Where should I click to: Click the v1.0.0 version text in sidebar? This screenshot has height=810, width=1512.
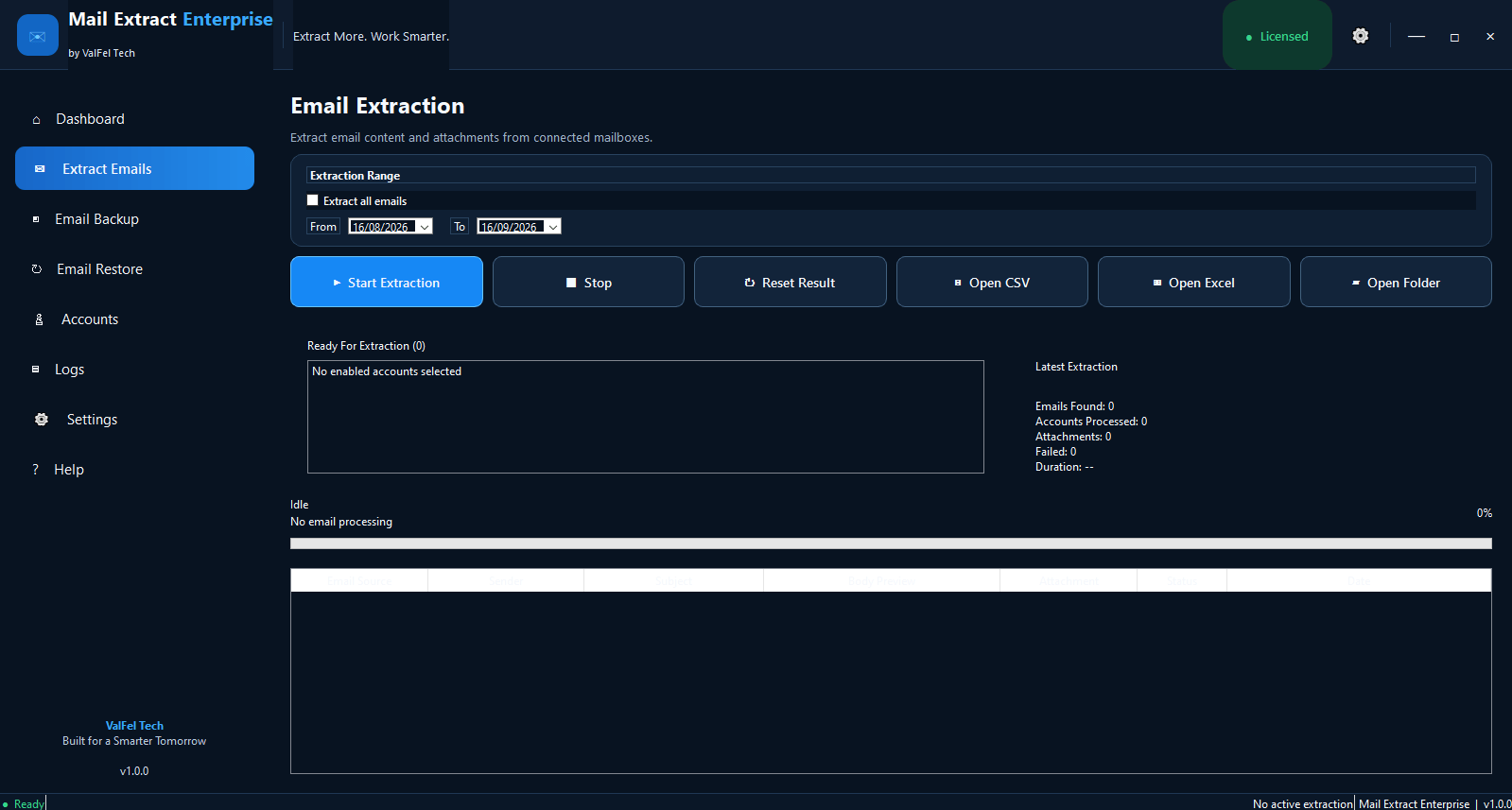point(134,771)
